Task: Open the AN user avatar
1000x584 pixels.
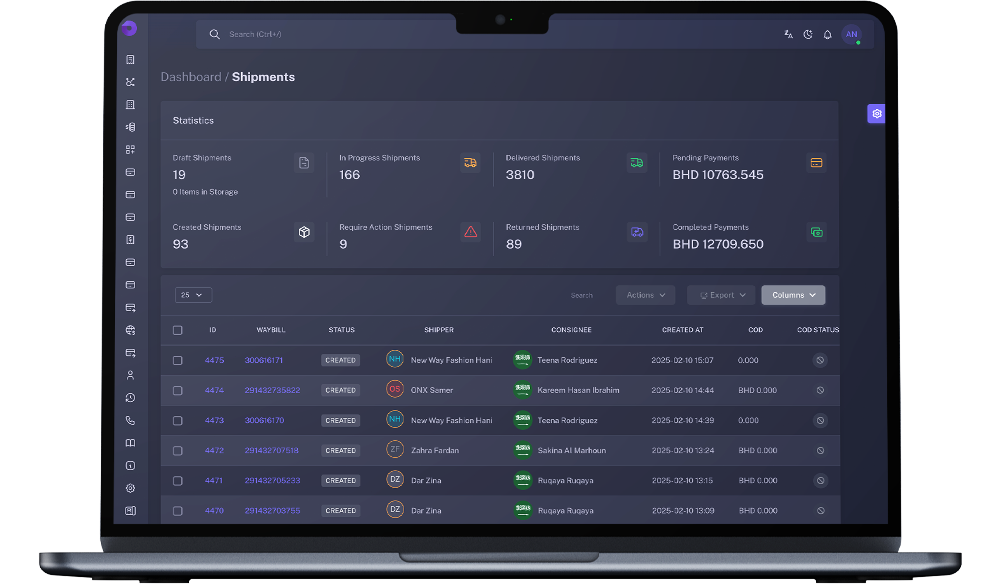Action: [851, 35]
